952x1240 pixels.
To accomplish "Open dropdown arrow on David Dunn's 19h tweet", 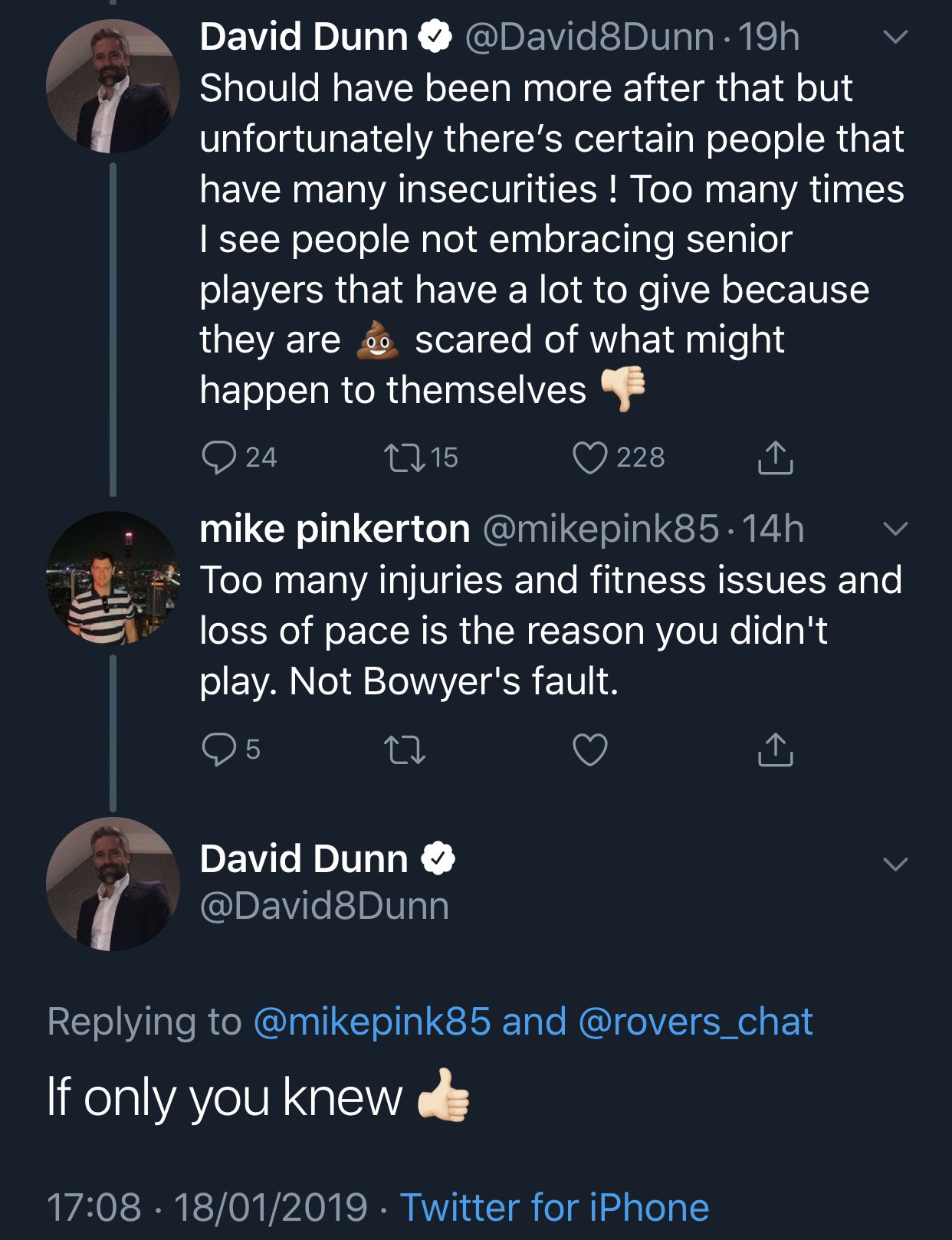I will [895, 37].
